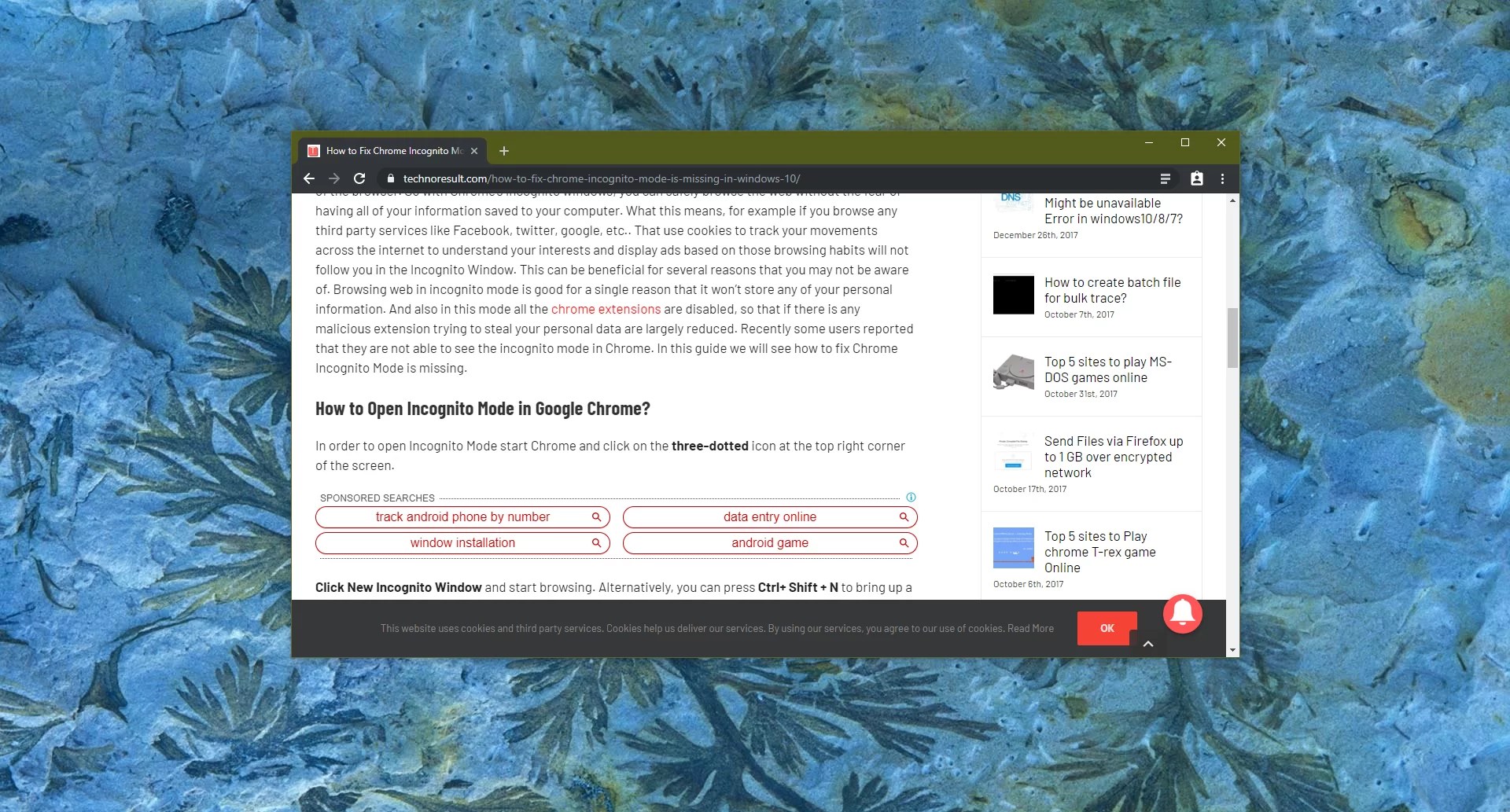Open the cookie Read More link
This screenshot has height=812, width=1510.
coord(1030,629)
